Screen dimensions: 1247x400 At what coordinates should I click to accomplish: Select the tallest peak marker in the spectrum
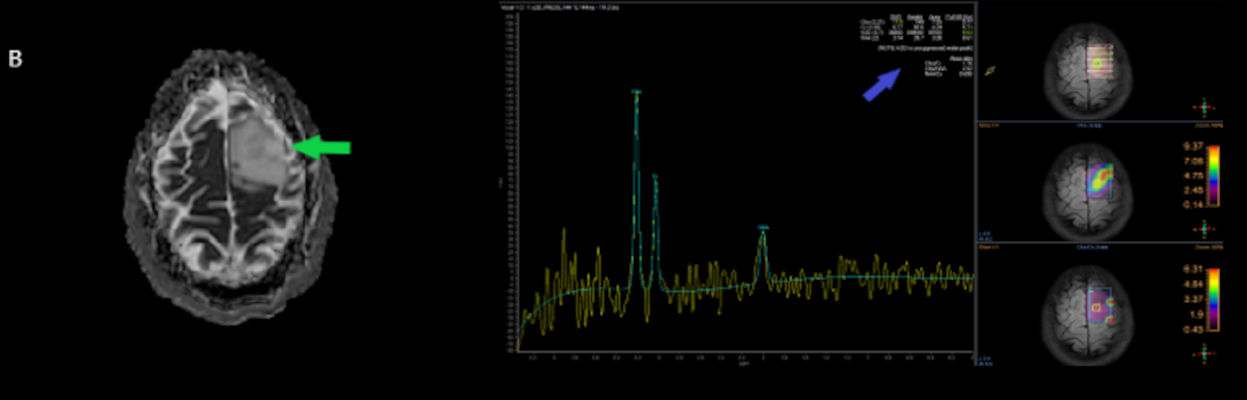[635, 92]
